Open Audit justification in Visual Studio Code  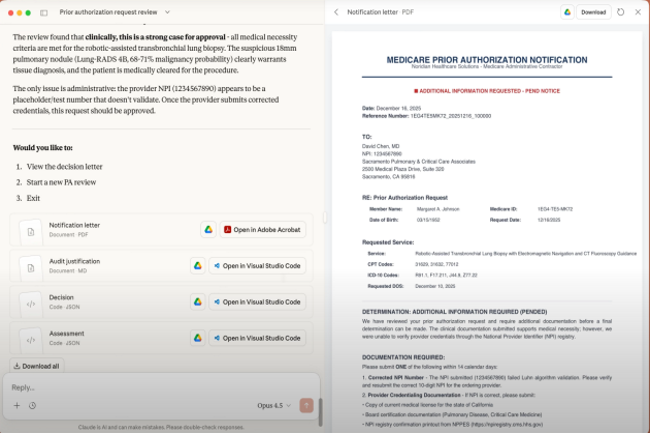[255, 266]
